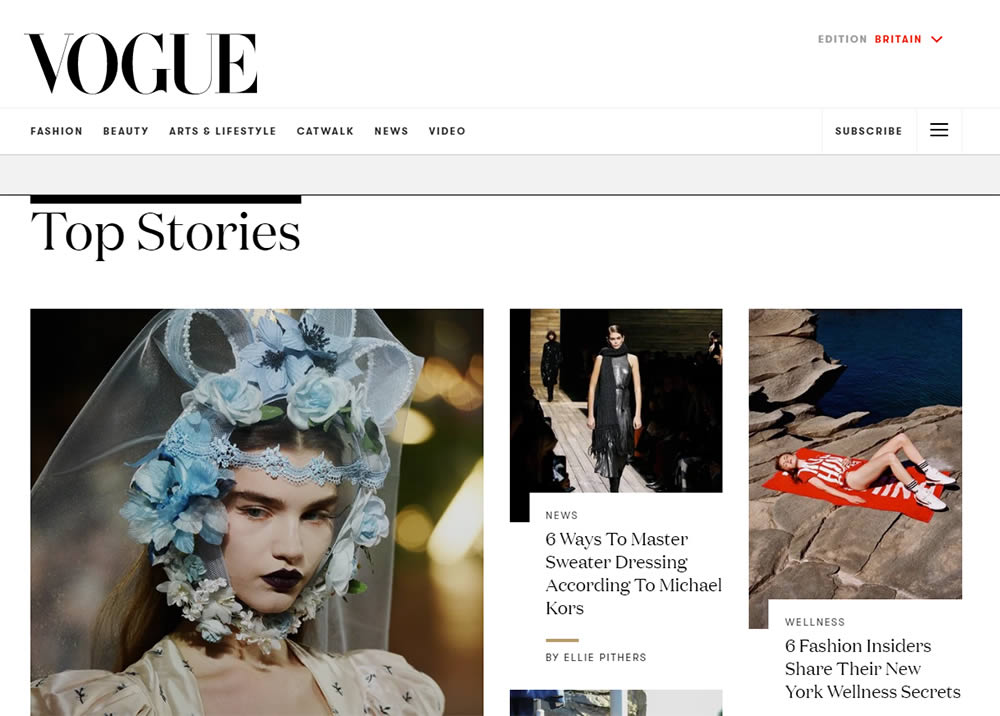Screen dimensions: 1000x716
Task: Click the Subscribe button
Action: (869, 131)
